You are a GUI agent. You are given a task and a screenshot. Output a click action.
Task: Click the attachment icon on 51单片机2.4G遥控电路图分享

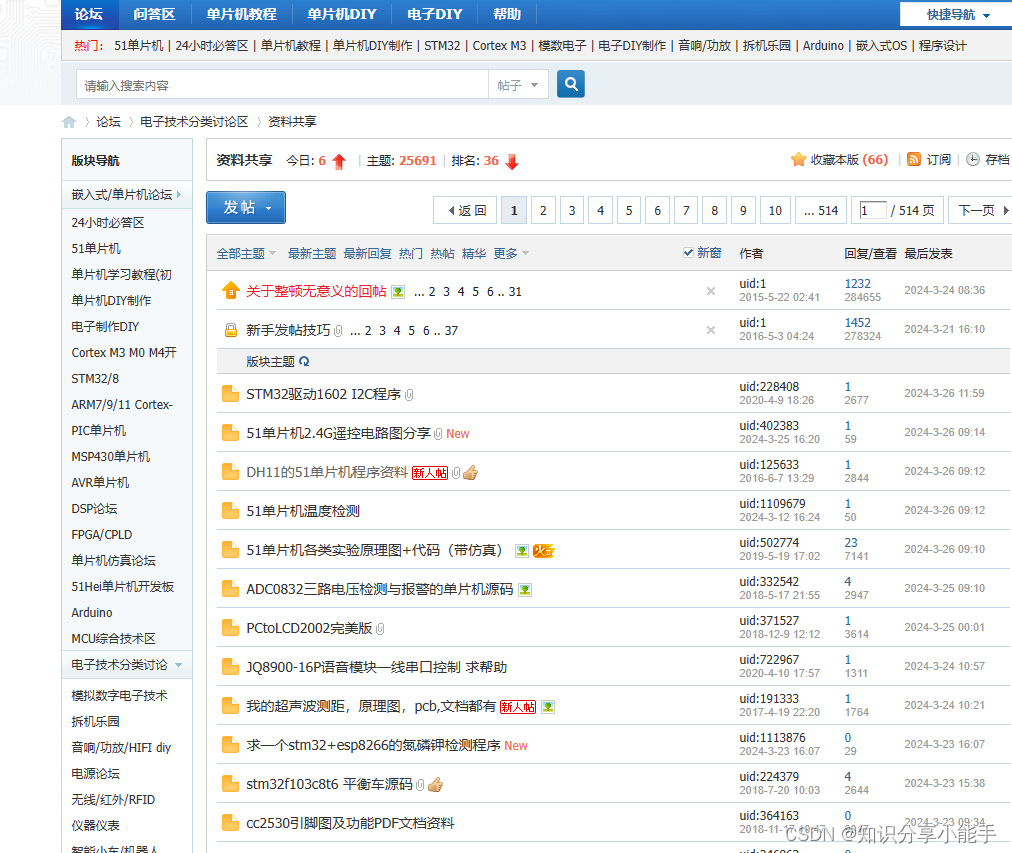coord(438,434)
